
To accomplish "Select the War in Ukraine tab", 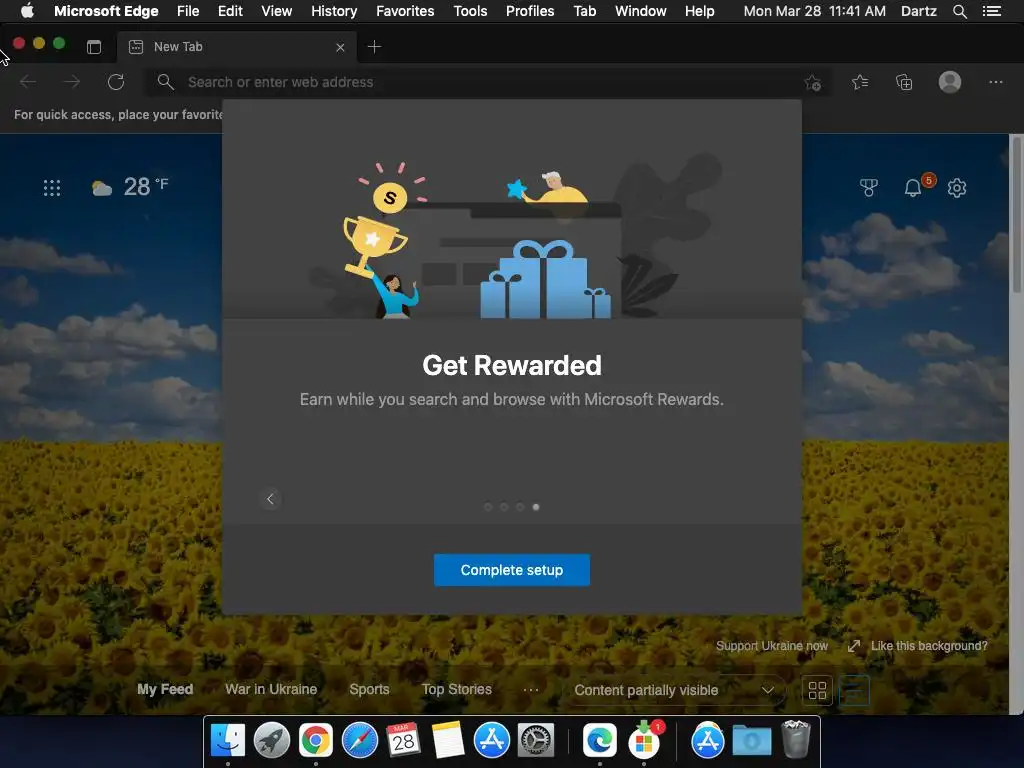I will 271,689.
